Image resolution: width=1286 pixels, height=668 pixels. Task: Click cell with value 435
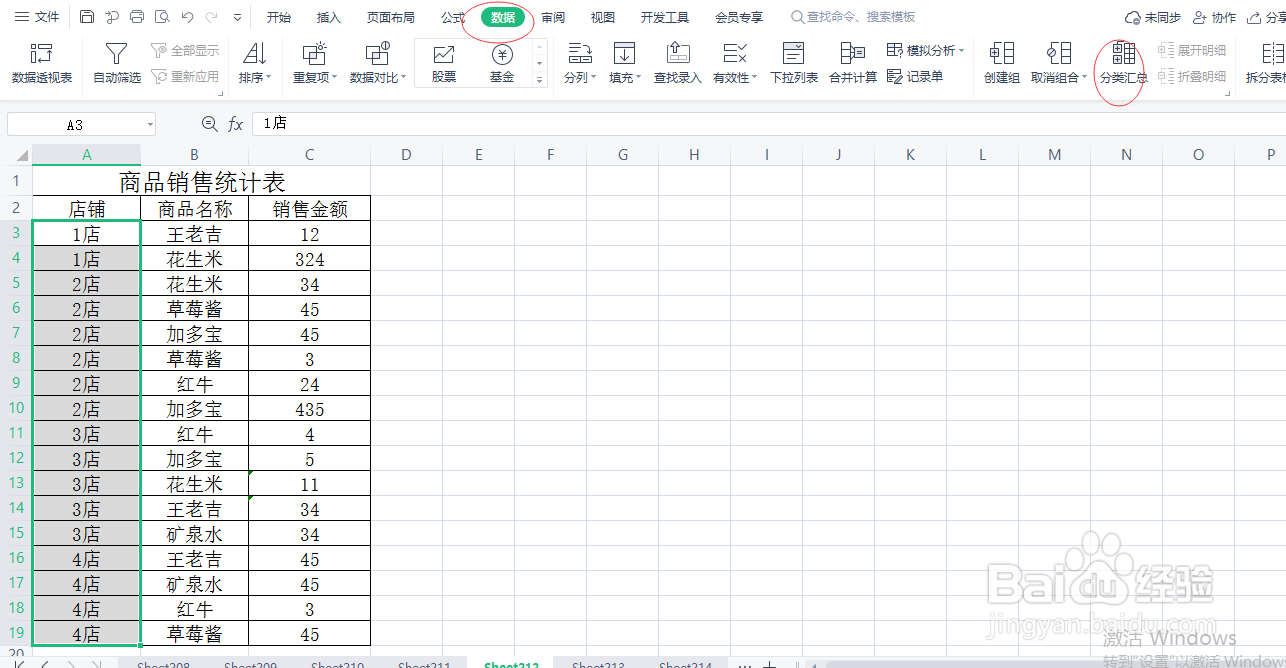click(310, 409)
